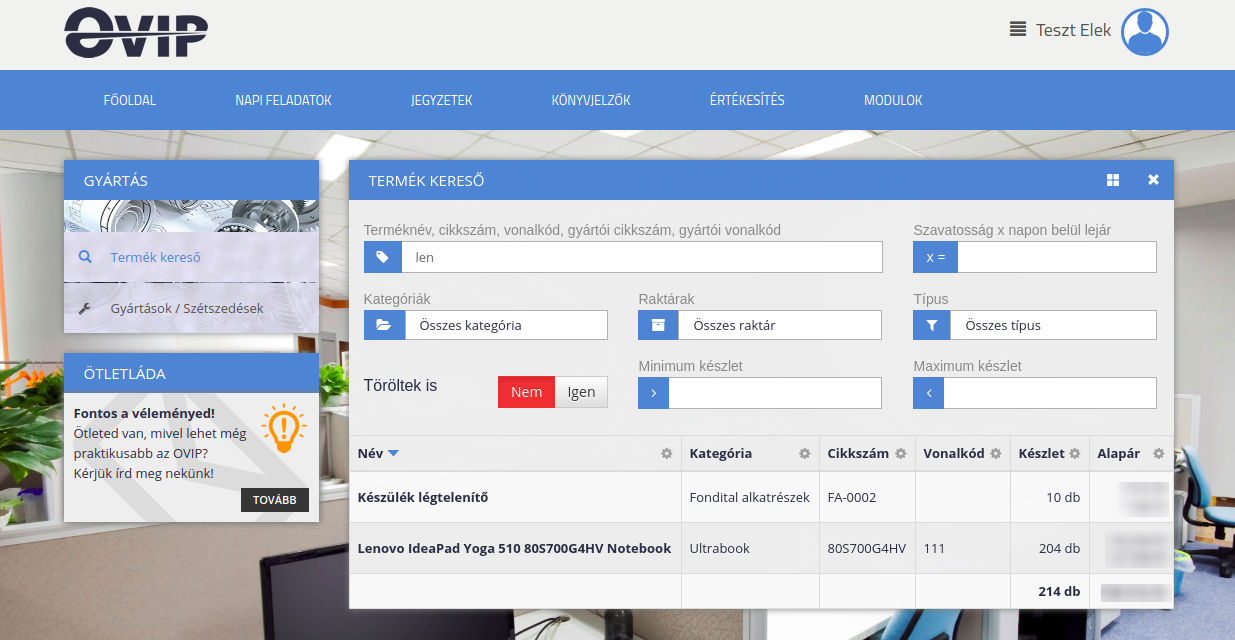Open settings gear of the Kategória column
The image size is (1235, 640).
(x=804, y=454)
